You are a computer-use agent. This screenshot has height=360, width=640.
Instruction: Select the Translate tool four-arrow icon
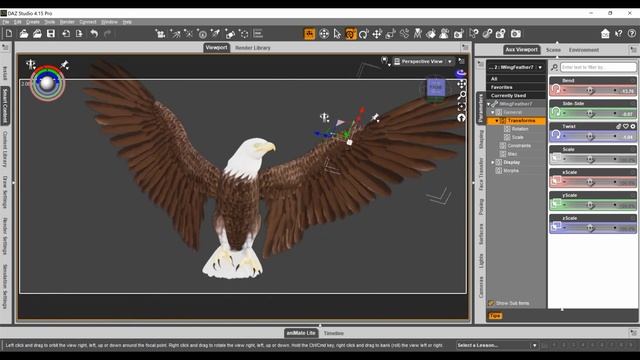(377, 34)
